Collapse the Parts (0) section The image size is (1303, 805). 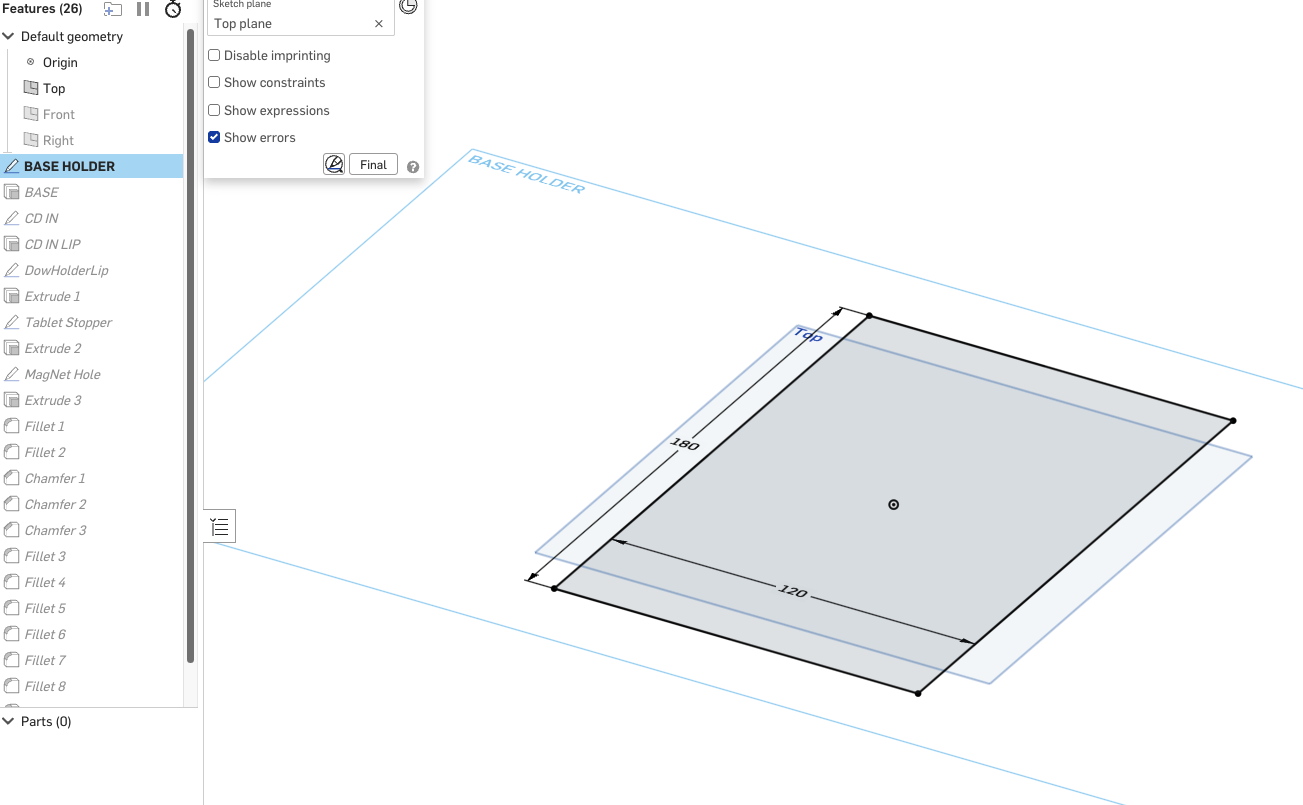pyautogui.click(x=9, y=721)
